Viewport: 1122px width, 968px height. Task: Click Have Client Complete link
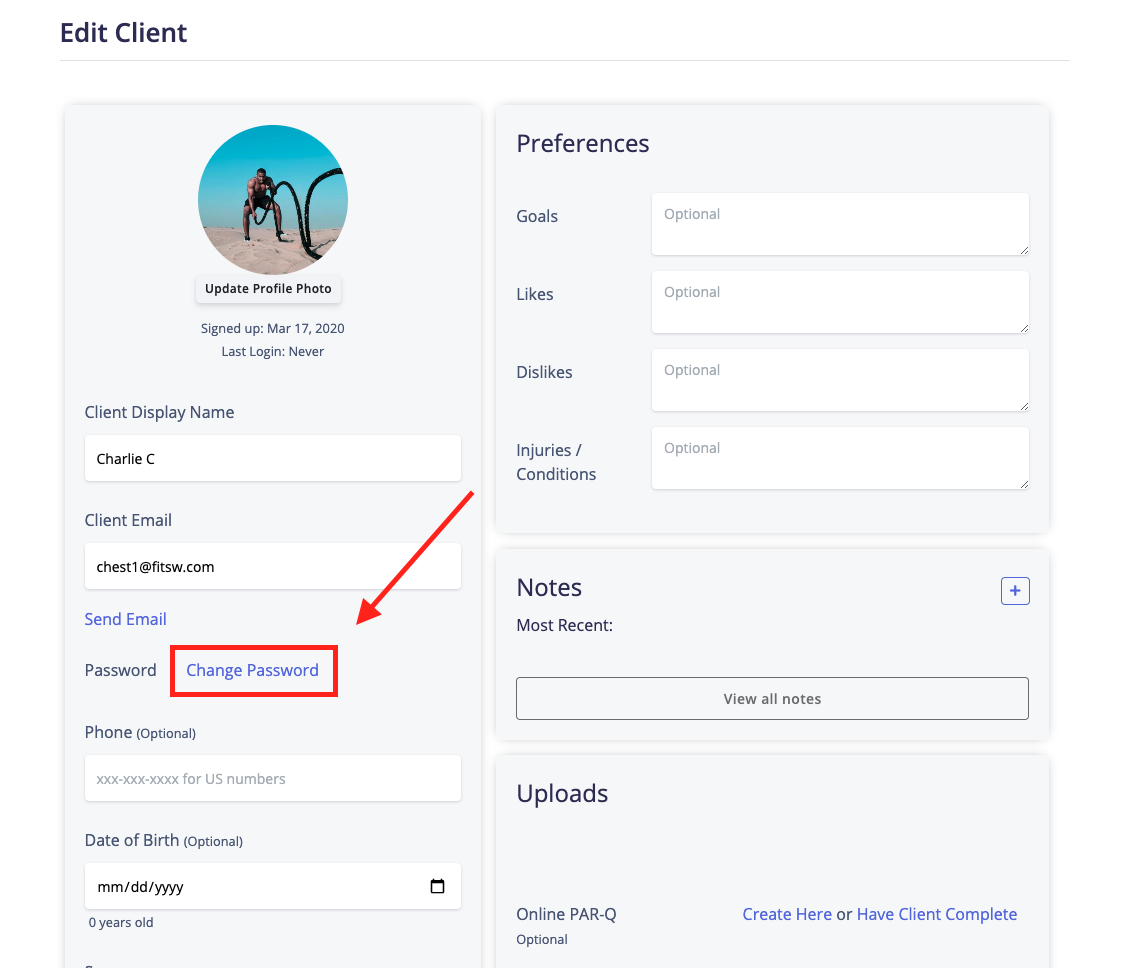[x=936, y=913]
